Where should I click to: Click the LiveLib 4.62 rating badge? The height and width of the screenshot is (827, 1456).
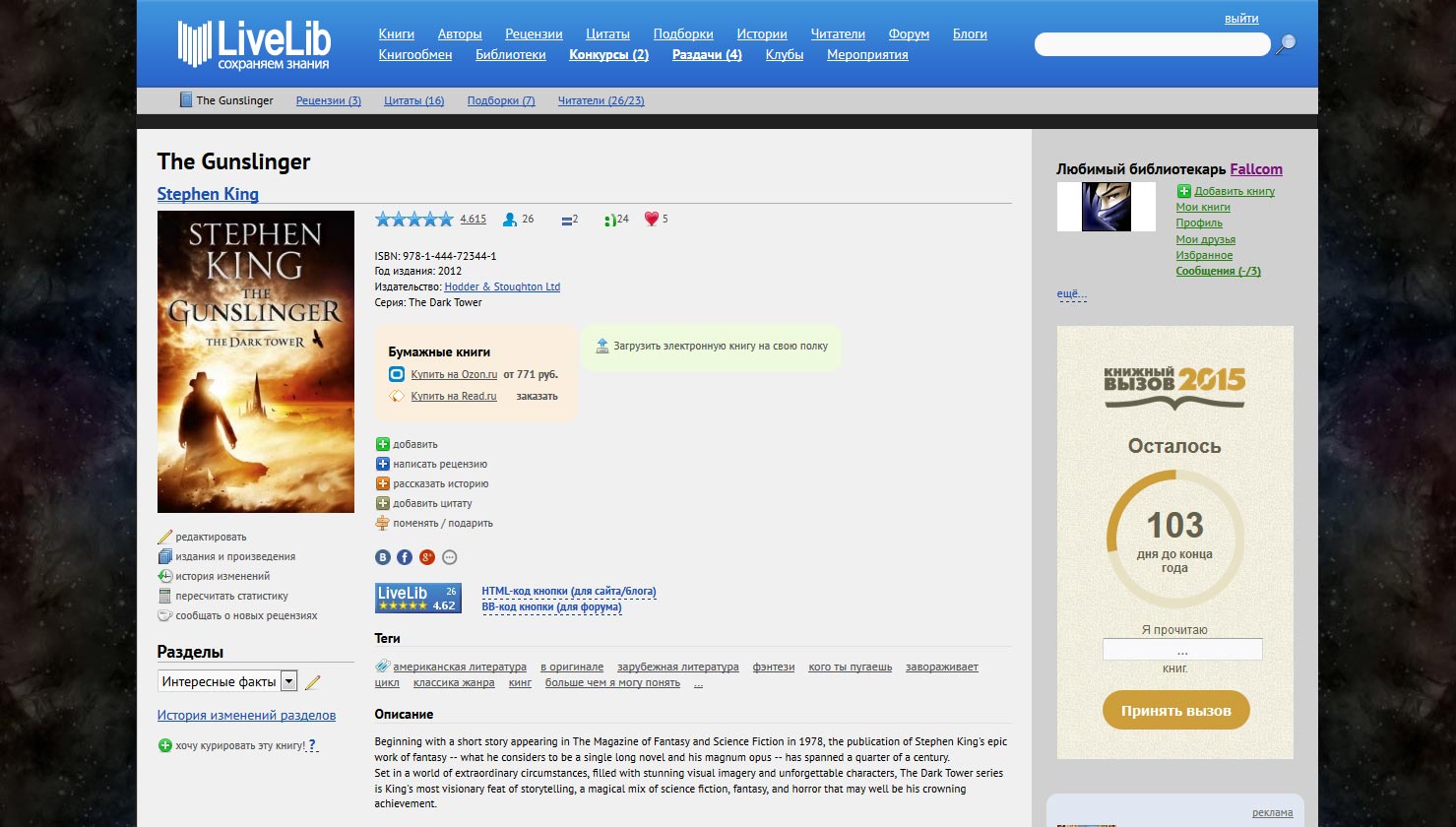418,599
